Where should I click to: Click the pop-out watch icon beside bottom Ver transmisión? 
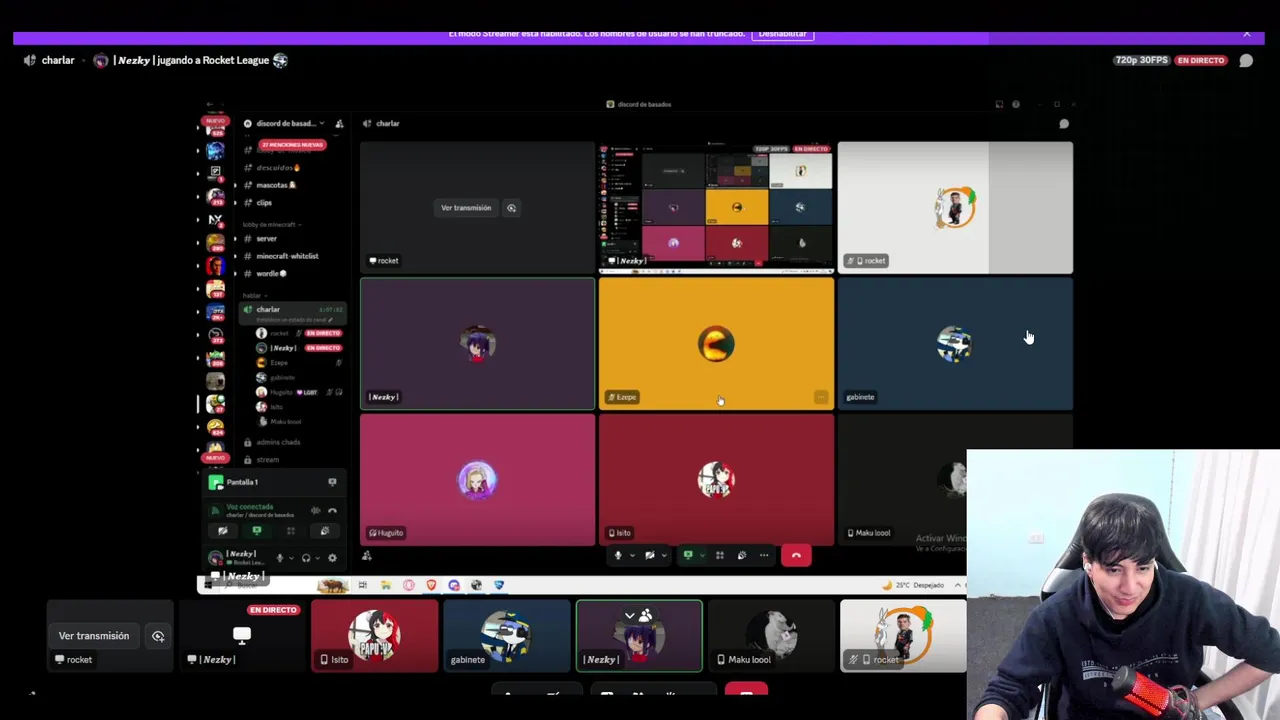(158, 636)
